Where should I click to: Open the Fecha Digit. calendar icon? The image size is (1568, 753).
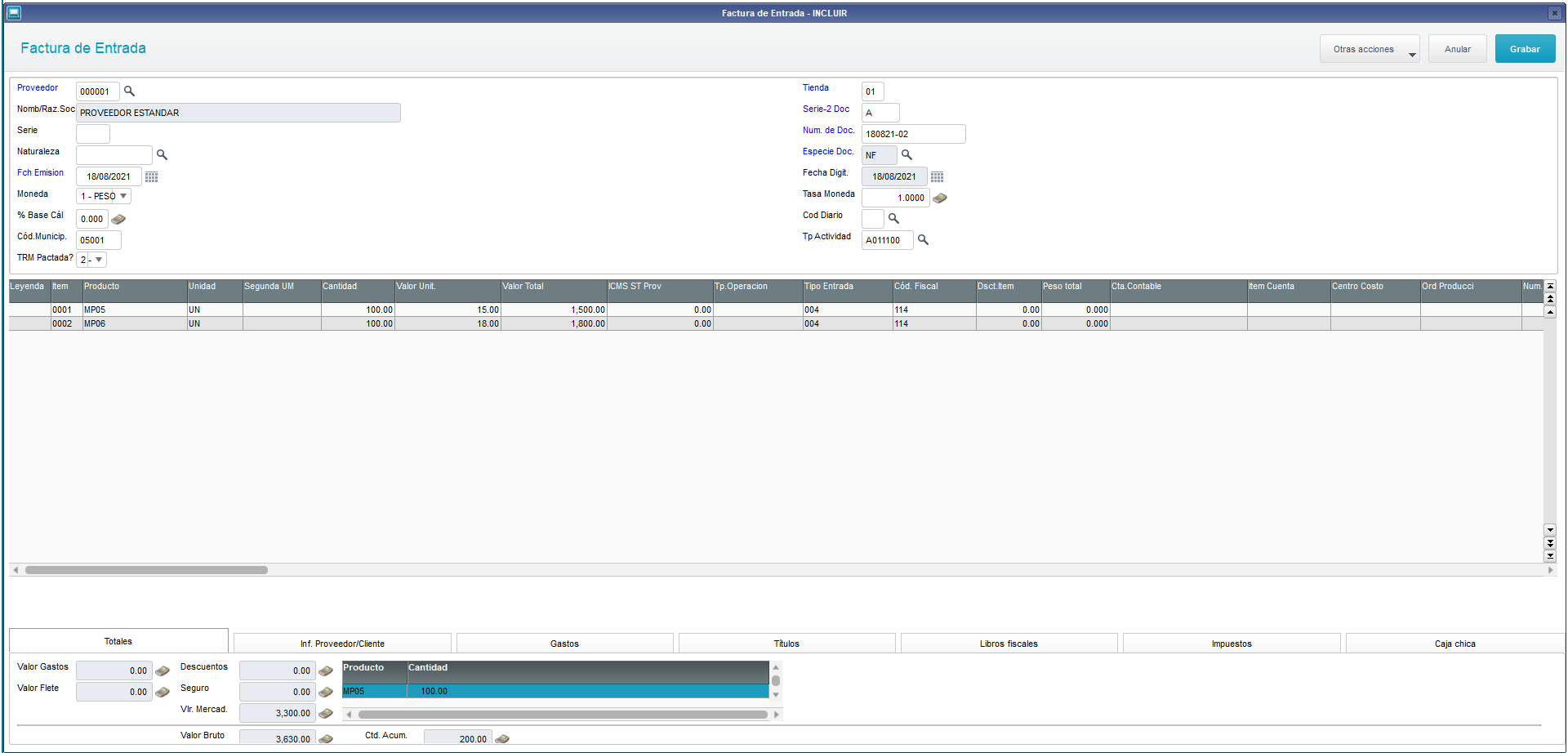click(938, 176)
